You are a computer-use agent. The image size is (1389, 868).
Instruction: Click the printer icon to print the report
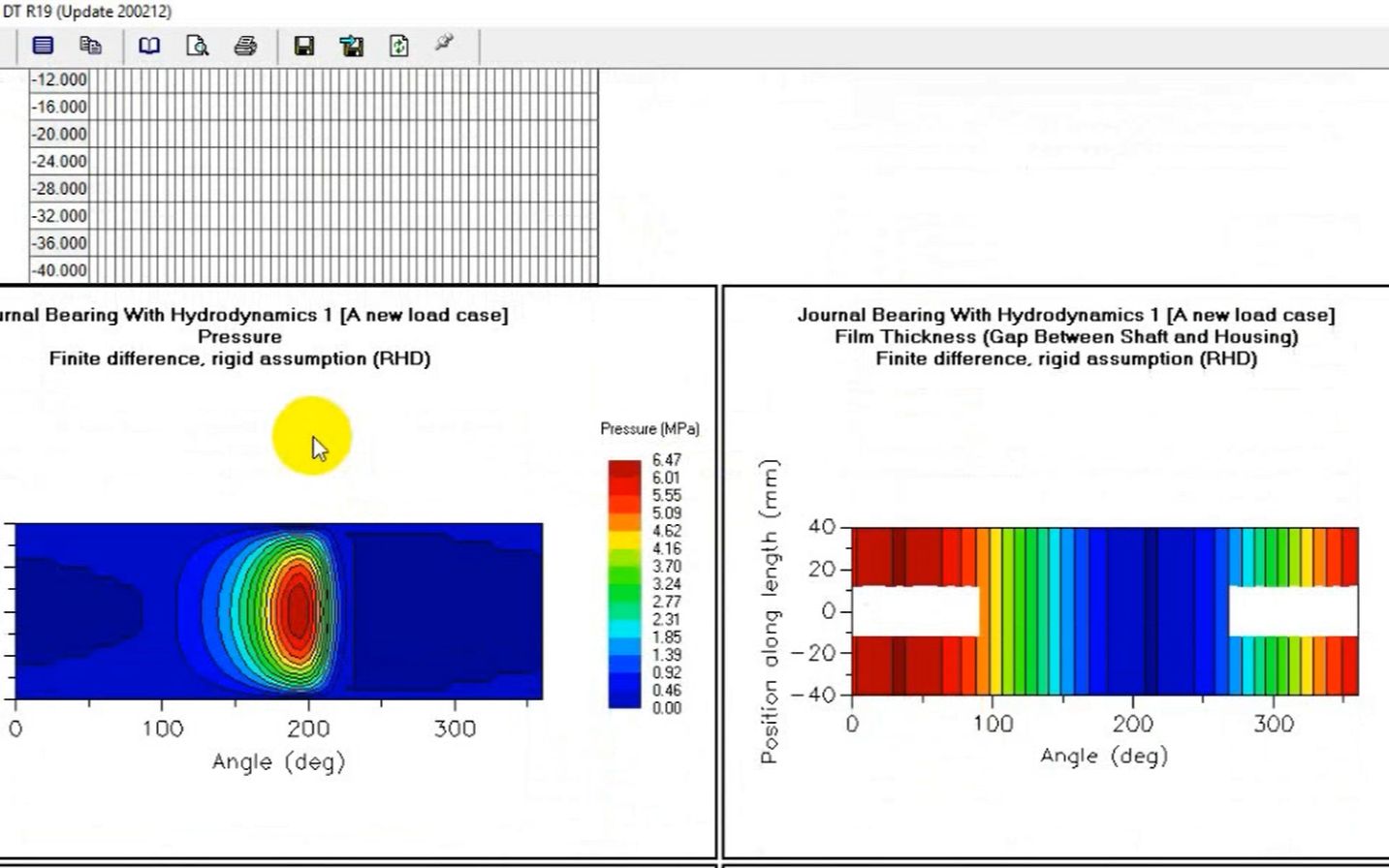point(246,46)
